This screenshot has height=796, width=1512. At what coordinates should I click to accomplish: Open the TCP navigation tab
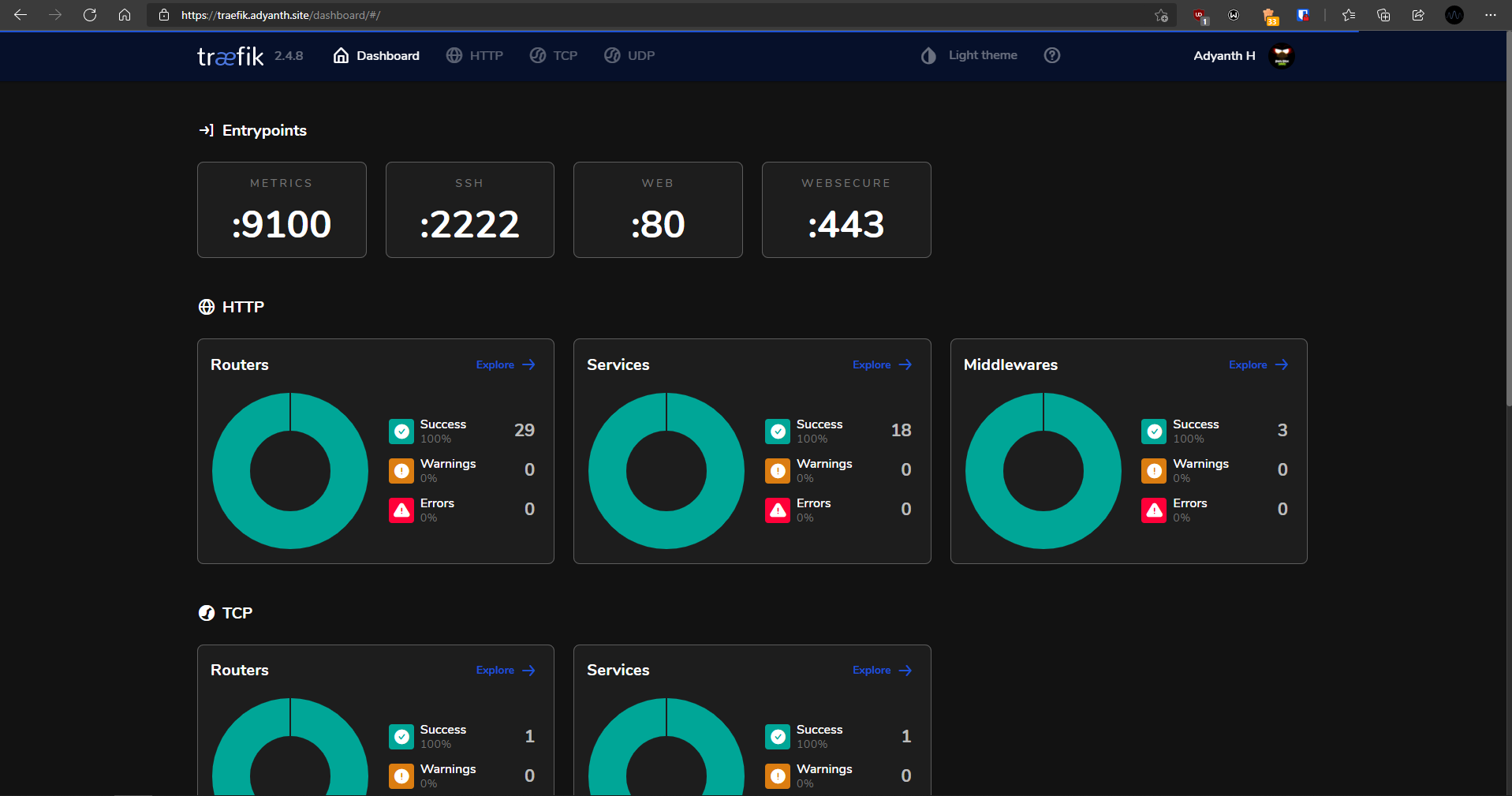click(x=554, y=55)
